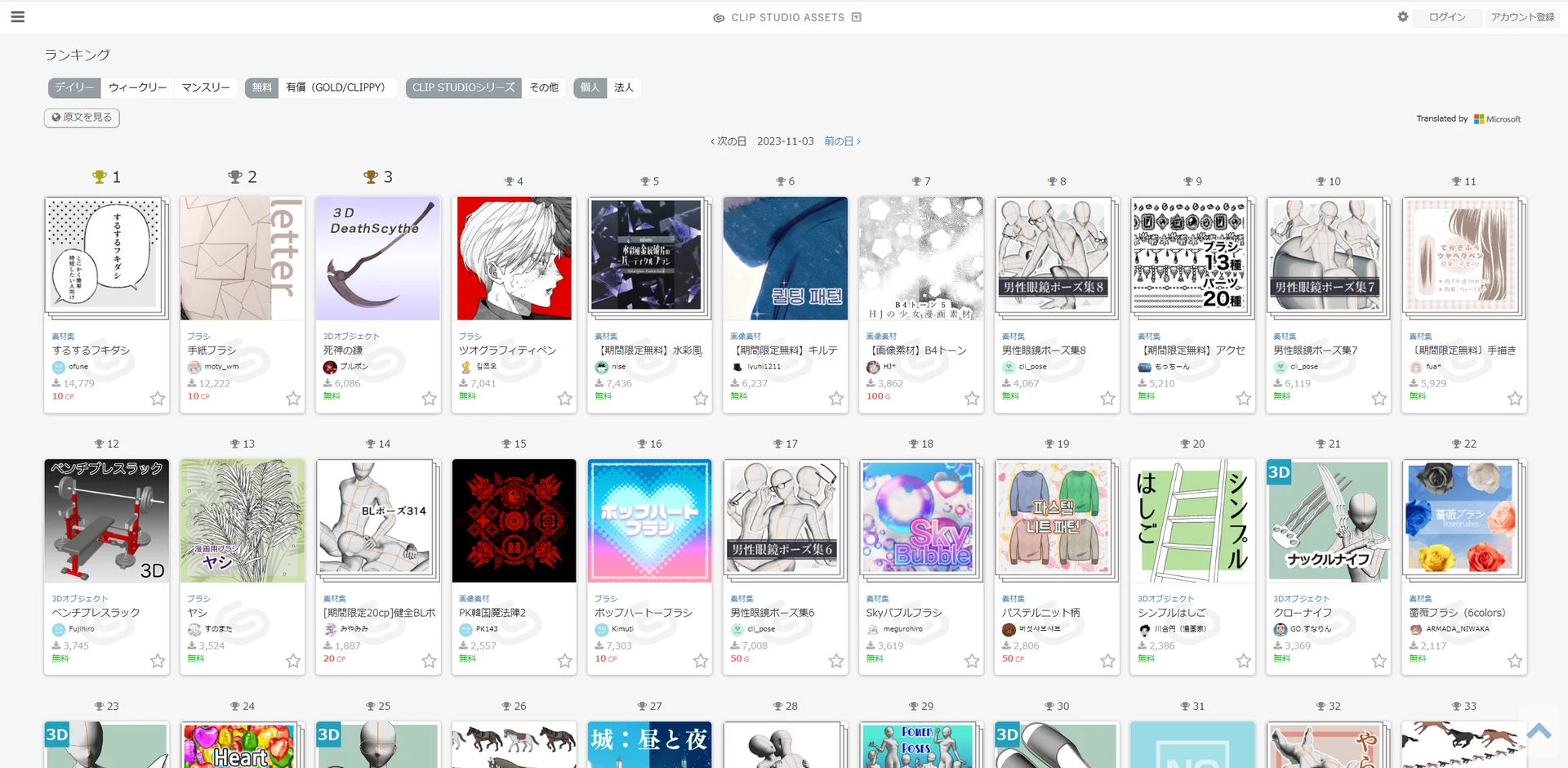Filter ranking by 無料 materials
1568x768 pixels.
coord(262,87)
